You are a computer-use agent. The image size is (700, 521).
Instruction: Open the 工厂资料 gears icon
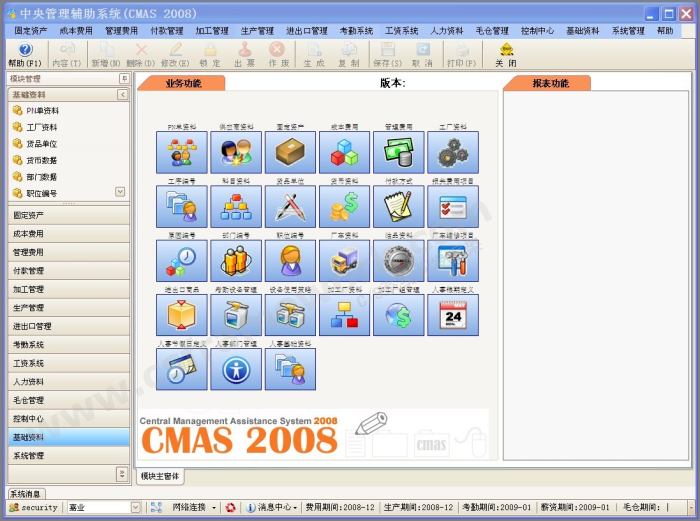coord(452,152)
